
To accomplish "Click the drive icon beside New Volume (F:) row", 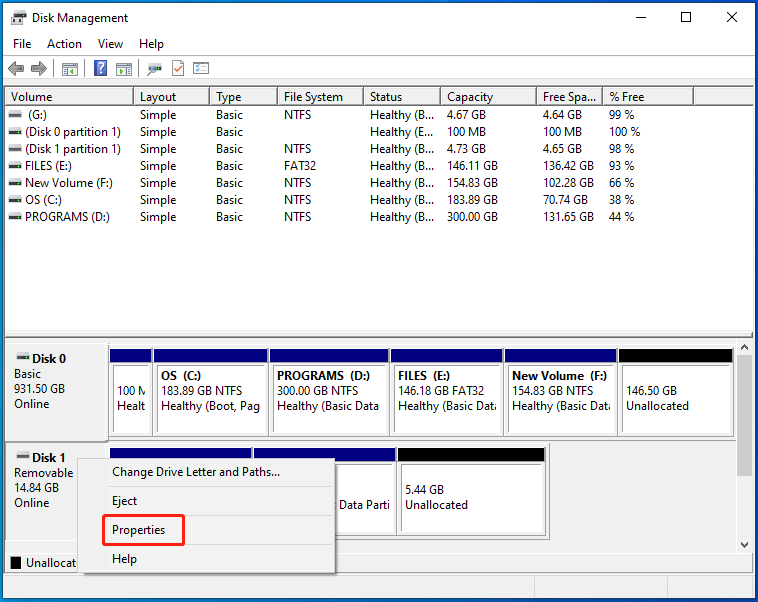I will 15,183.
